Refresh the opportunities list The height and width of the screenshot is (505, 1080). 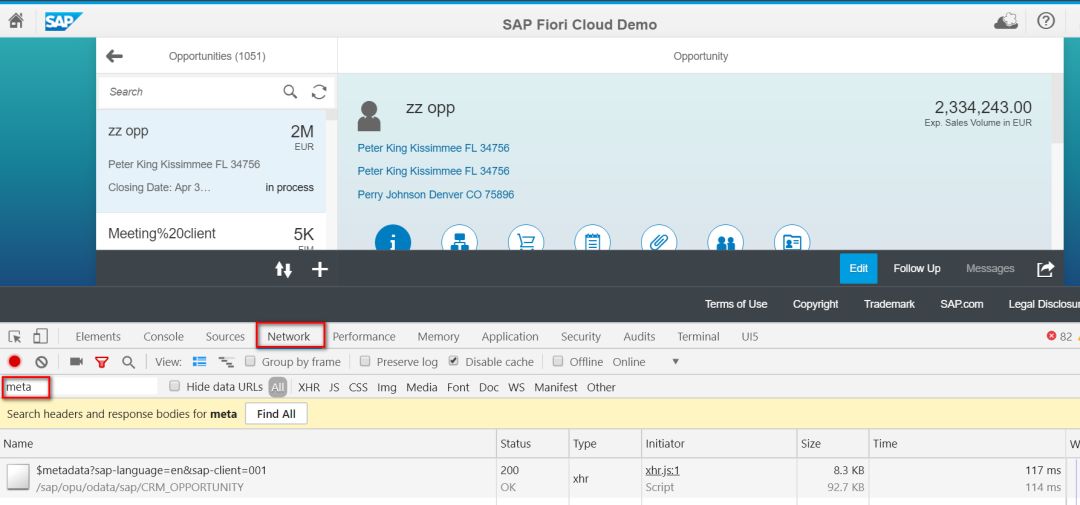pyautogui.click(x=319, y=92)
